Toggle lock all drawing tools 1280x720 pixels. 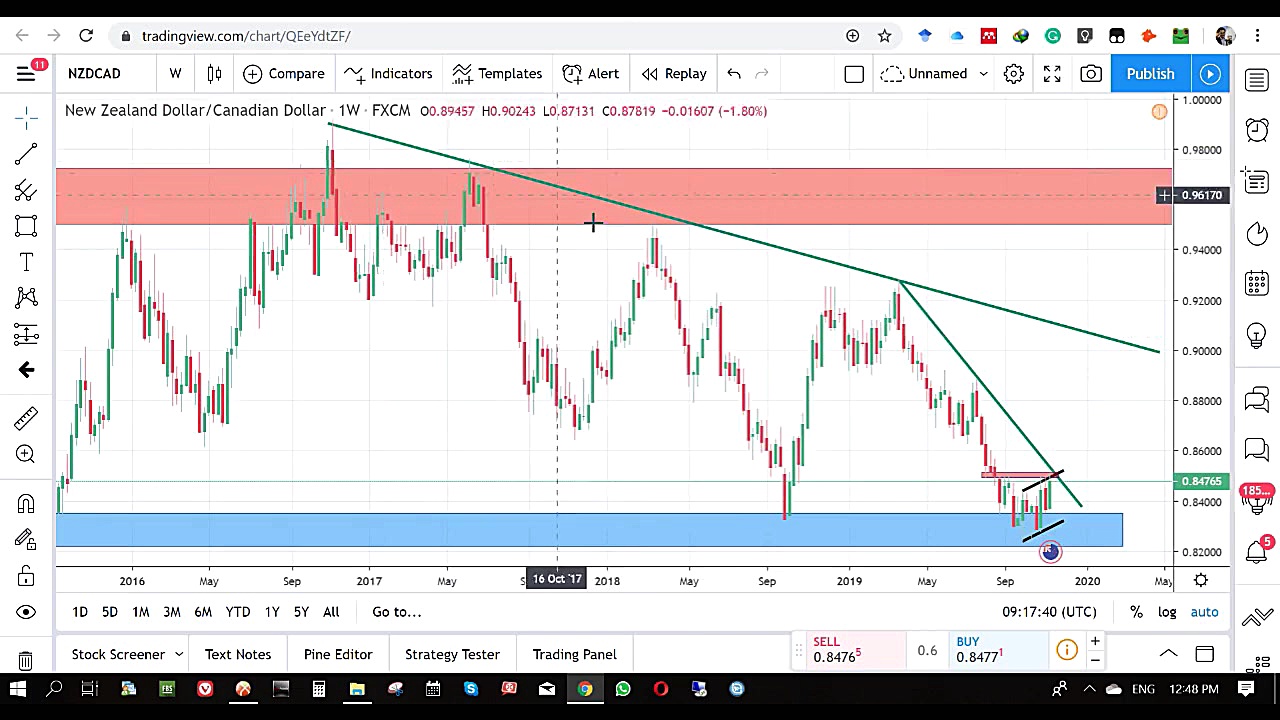(x=26, y=576)
